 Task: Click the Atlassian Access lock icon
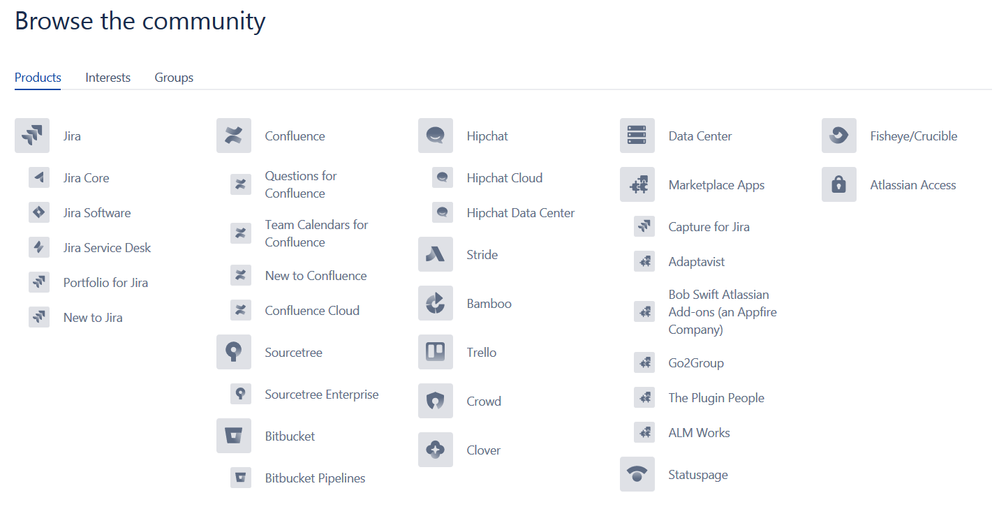coord(839,185)
